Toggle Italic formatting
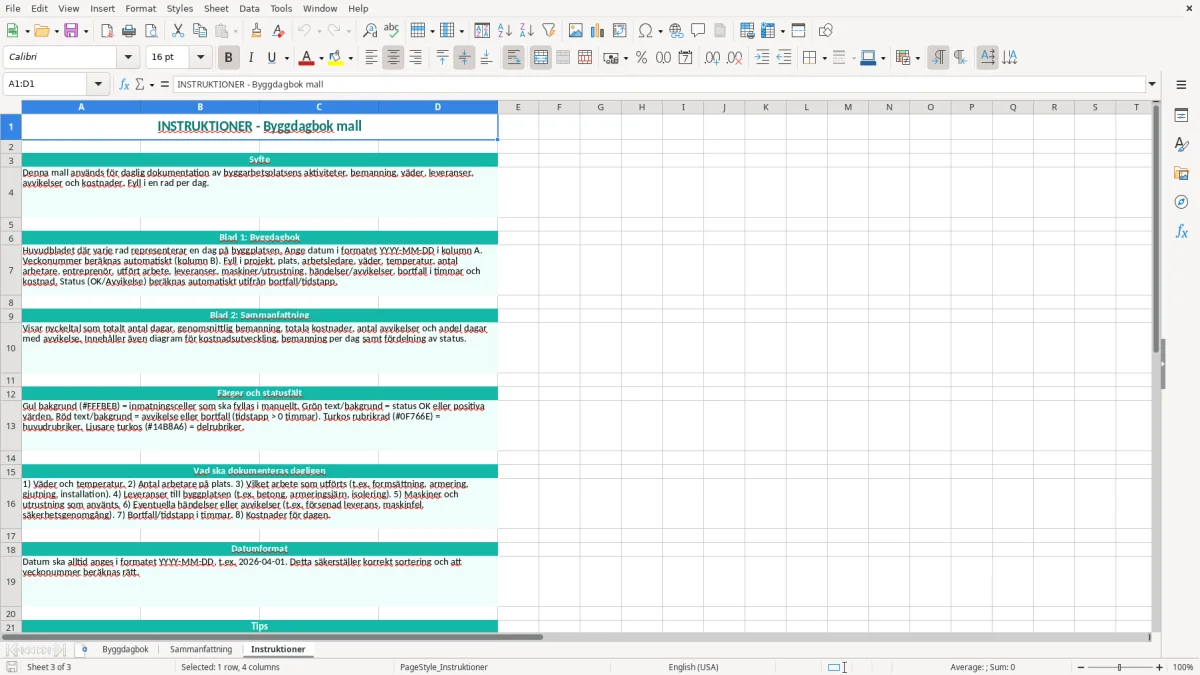The height and width of the screenshot is (675, 1200). (x=251, y=58)
